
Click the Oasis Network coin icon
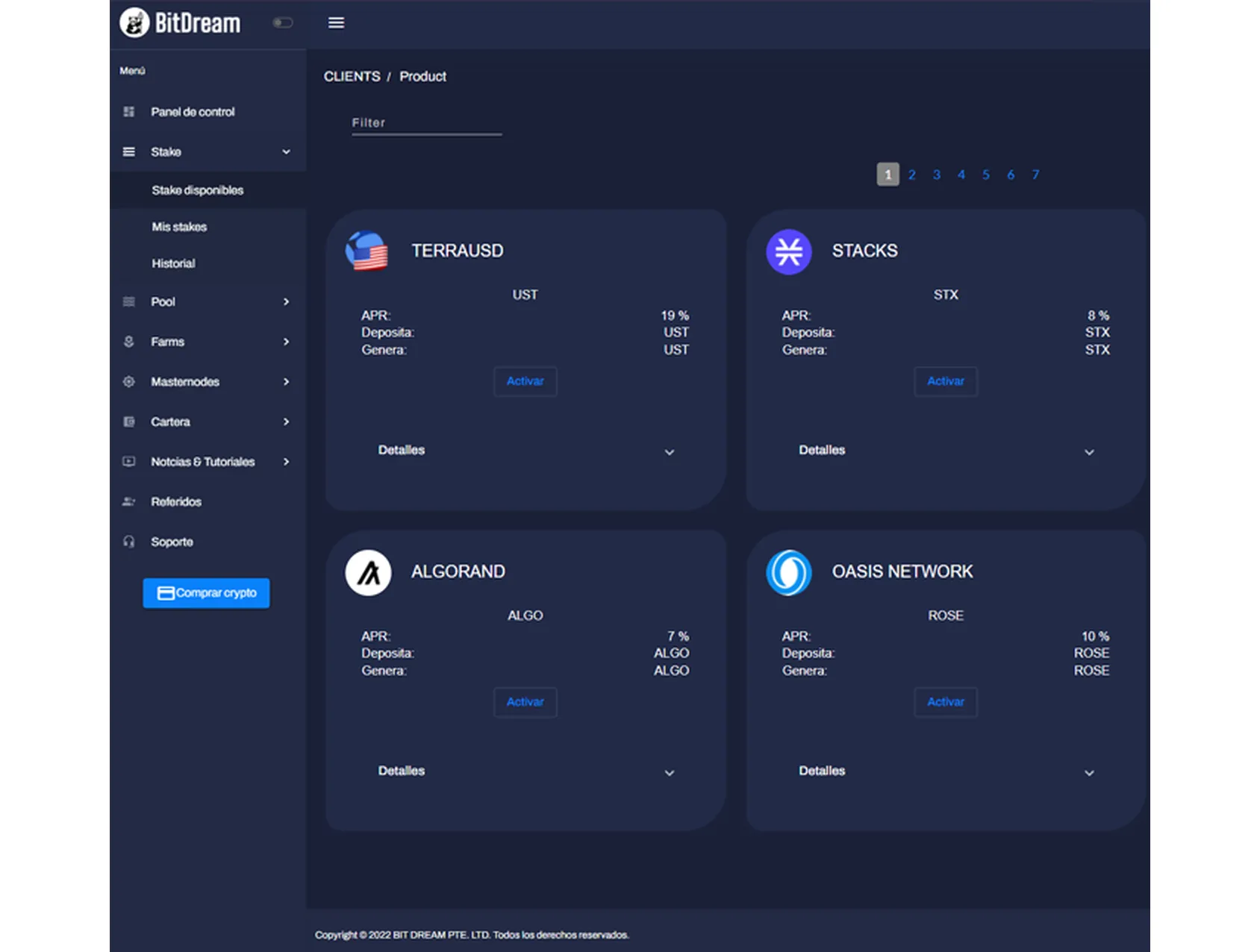[x=788, y=572]
